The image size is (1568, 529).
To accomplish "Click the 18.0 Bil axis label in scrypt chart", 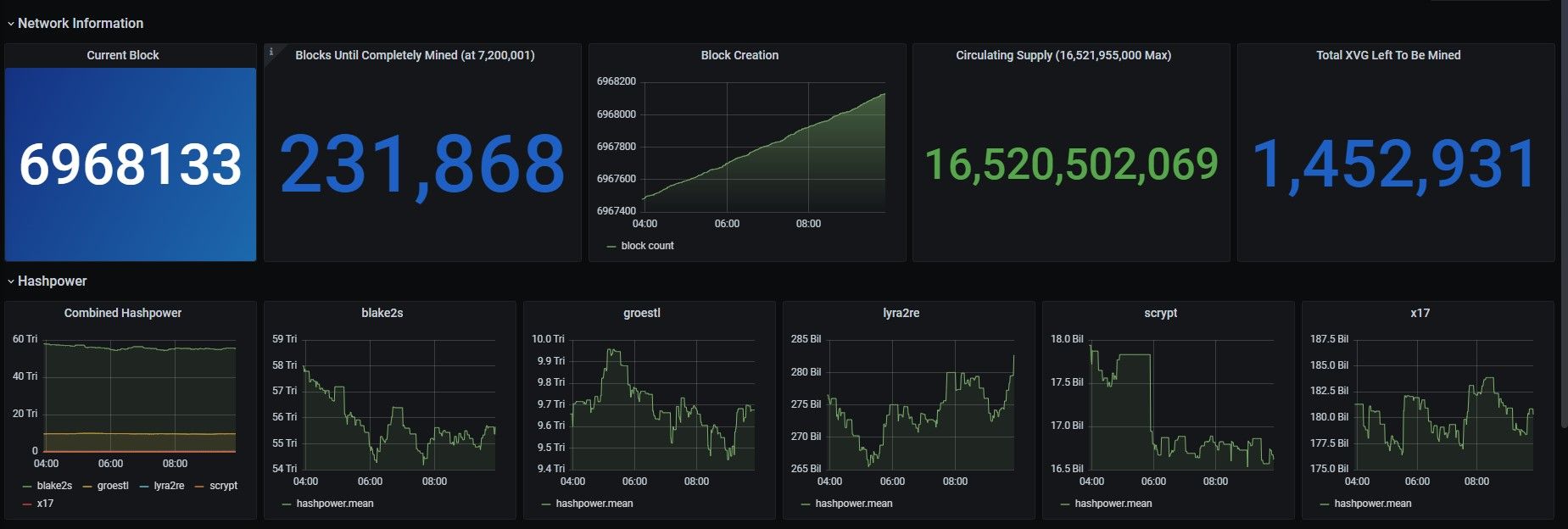I will [x=1067, y=339].
